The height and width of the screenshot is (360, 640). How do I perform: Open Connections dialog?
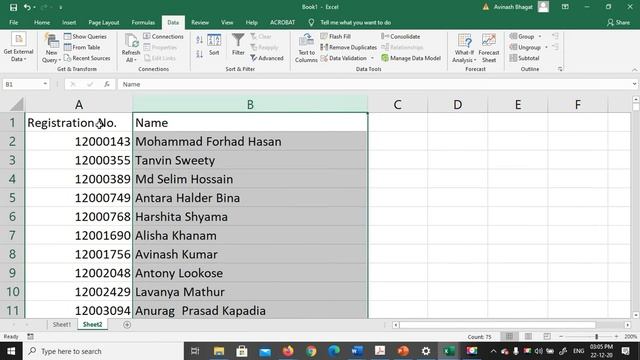click(x=163, y=36)
